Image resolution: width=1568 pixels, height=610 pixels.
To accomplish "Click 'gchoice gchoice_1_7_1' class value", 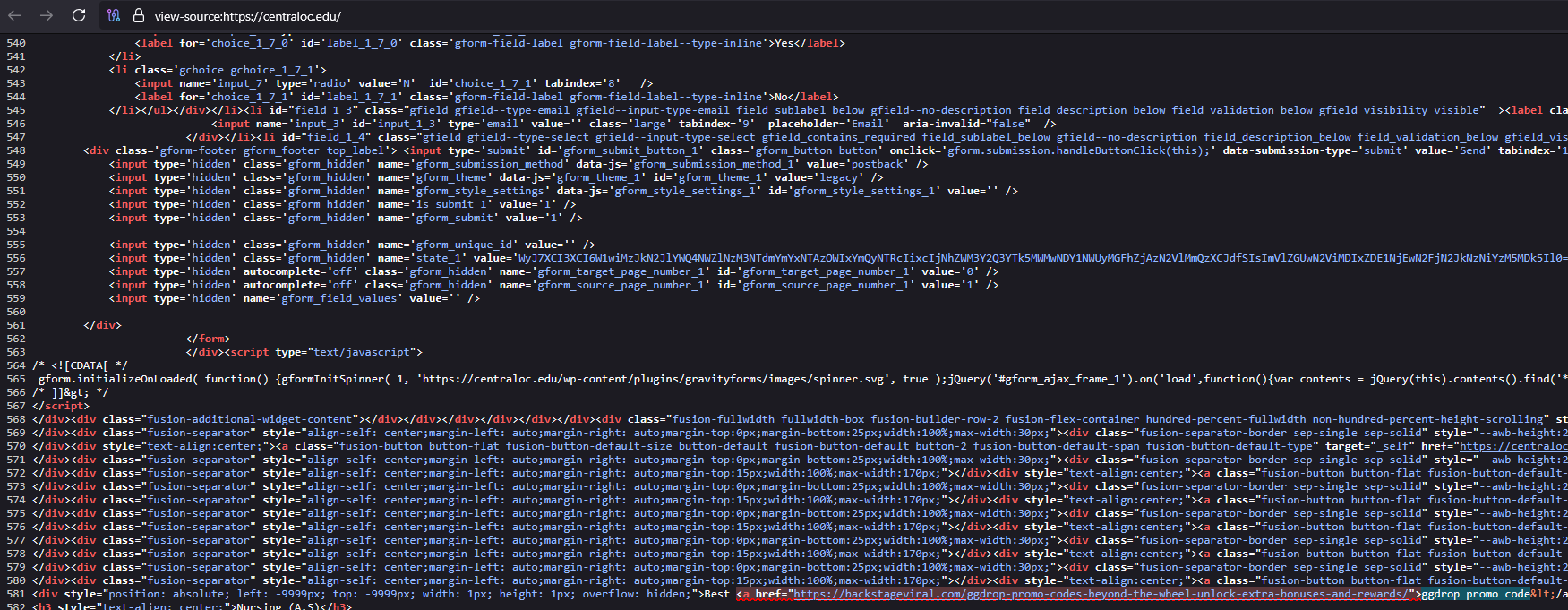I will coord(250,70).
